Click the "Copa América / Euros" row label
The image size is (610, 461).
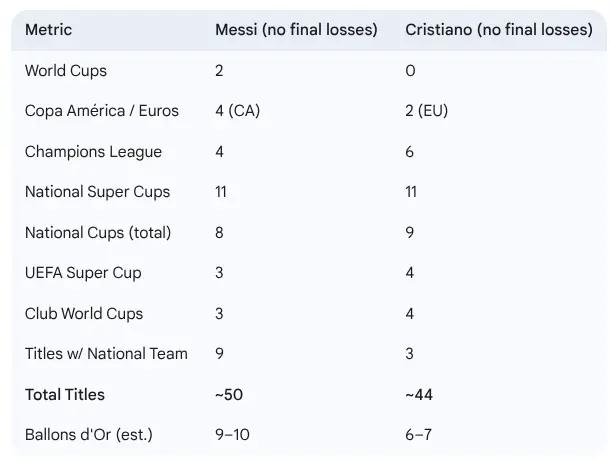(102, 111)
